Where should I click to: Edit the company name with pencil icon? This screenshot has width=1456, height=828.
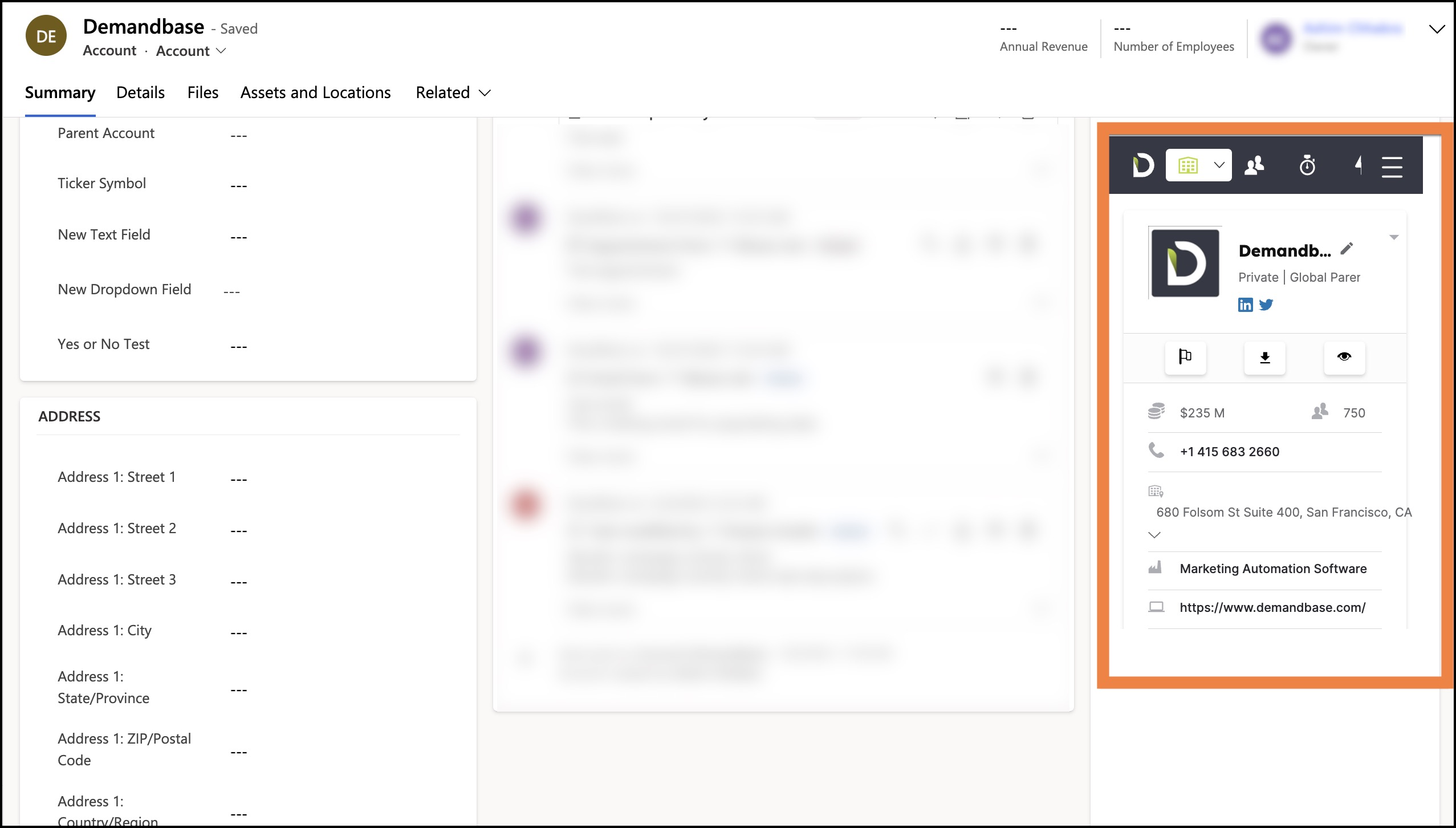point(1347,249)
